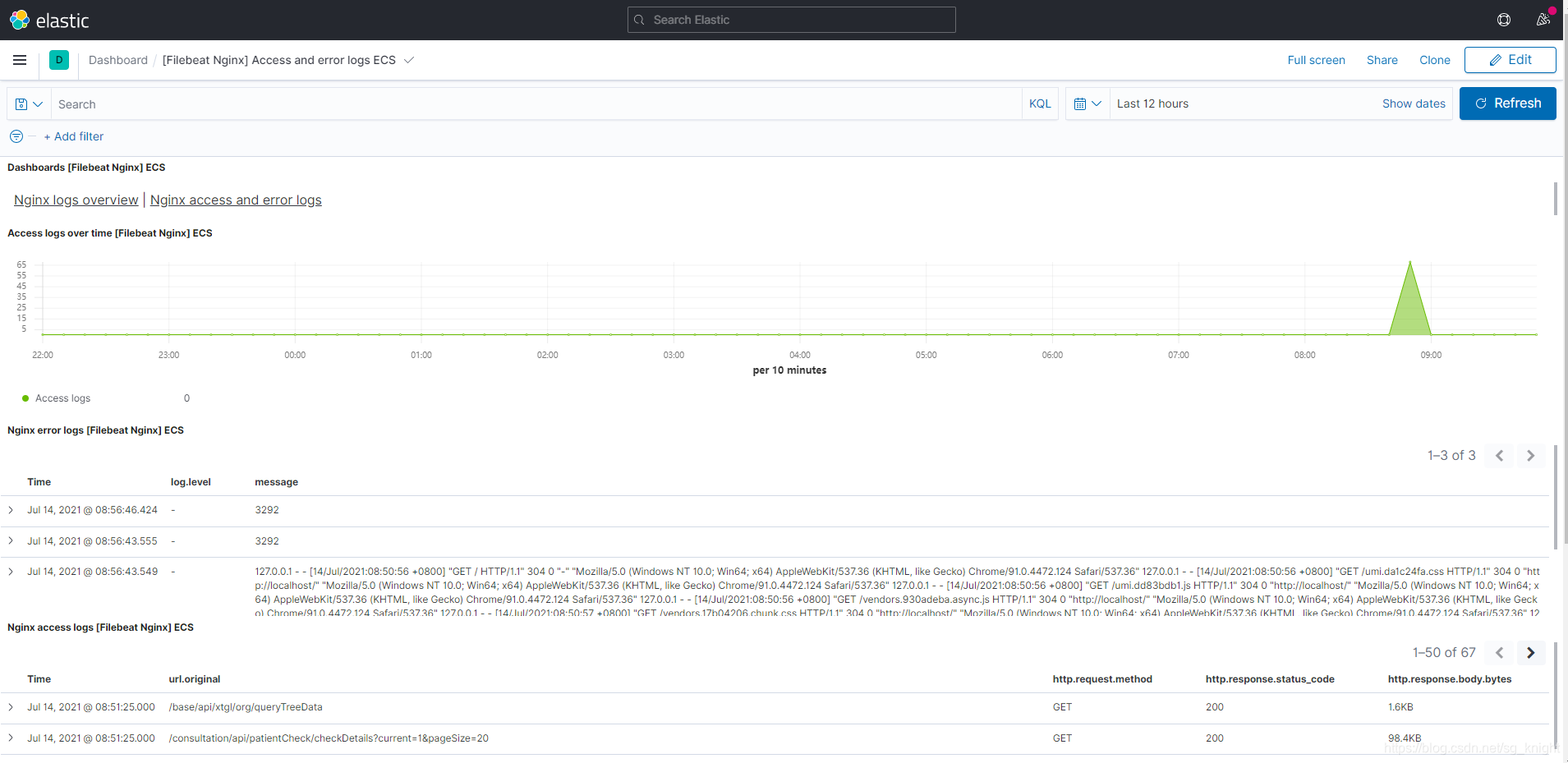This screenshot has width=1568, height=763.
Task: Open Nginx logs overview link
Action: tap(76, 200)
